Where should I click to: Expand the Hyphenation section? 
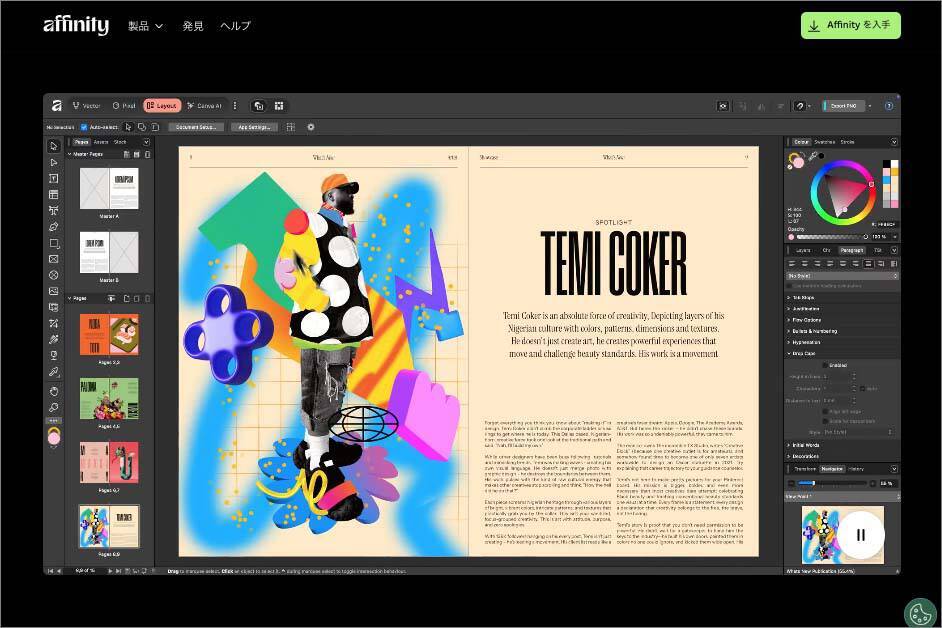tap(804, 343)
